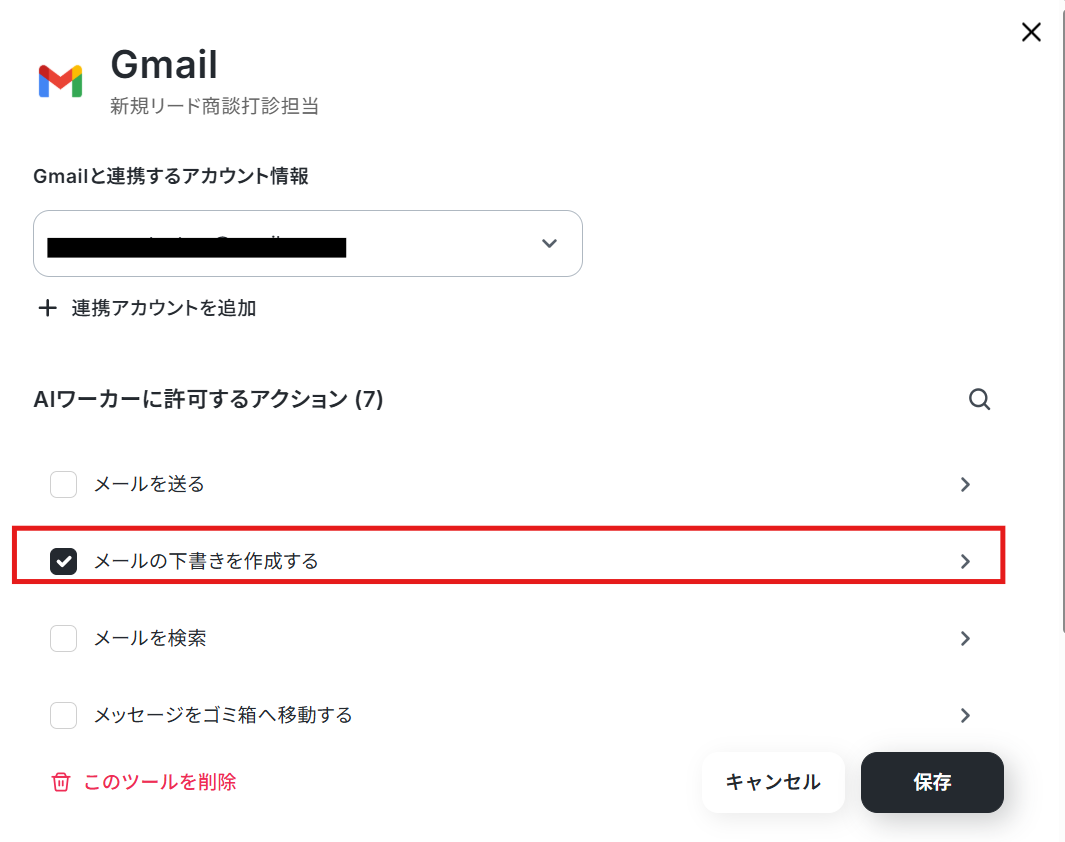Click the Gmail logo icon

60,81
